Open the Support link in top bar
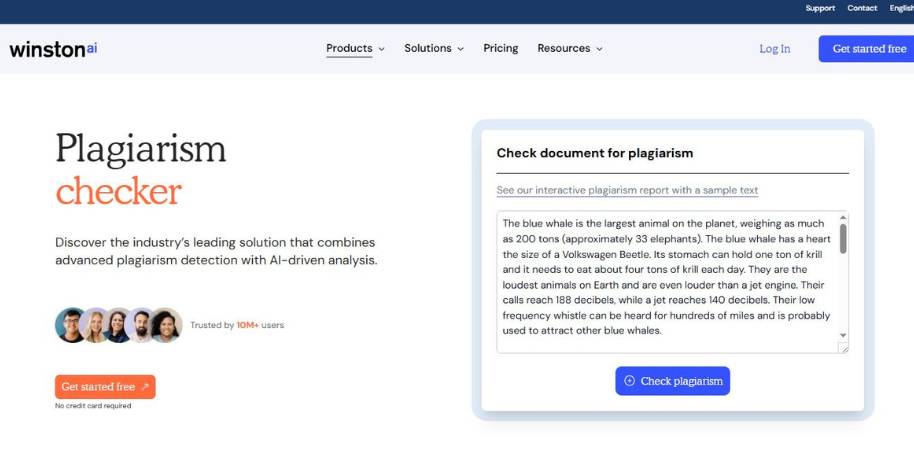Image resolution: width=914 pixels, height=450 pixels. [820, 8]
